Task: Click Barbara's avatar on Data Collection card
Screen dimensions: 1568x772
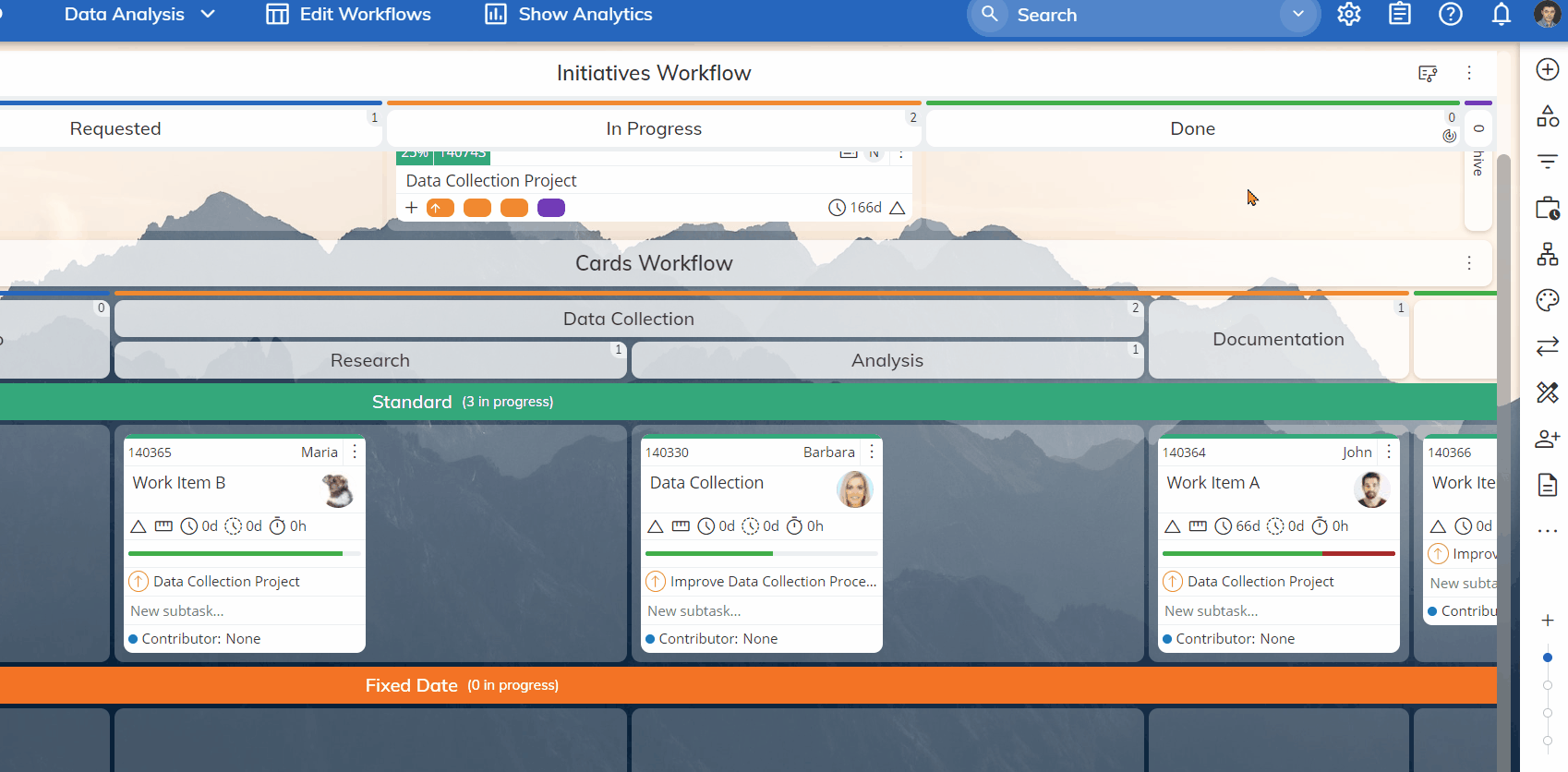Action: (x=855, y=489)
